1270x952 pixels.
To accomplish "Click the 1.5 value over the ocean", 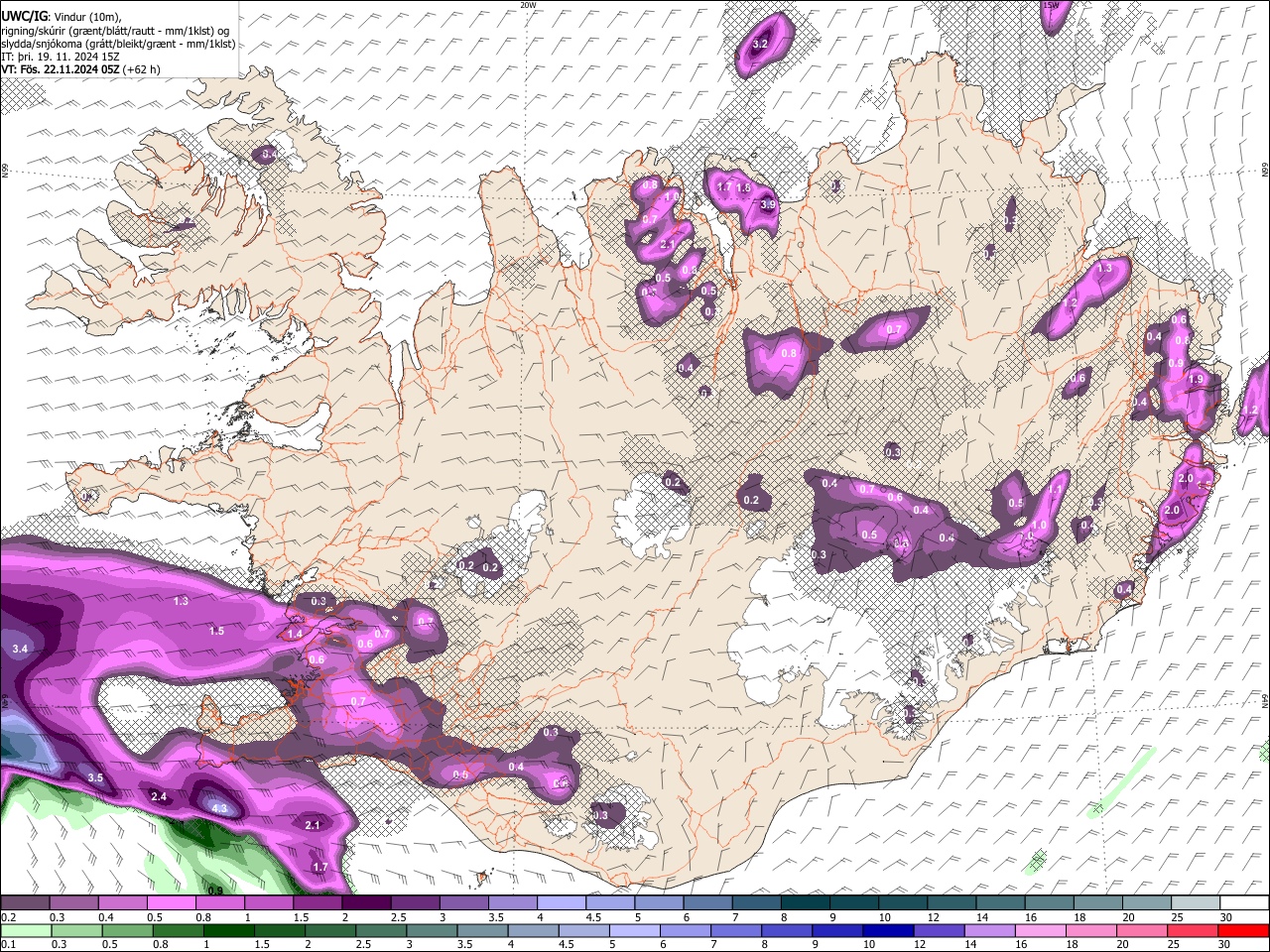I will pos(216,631).
